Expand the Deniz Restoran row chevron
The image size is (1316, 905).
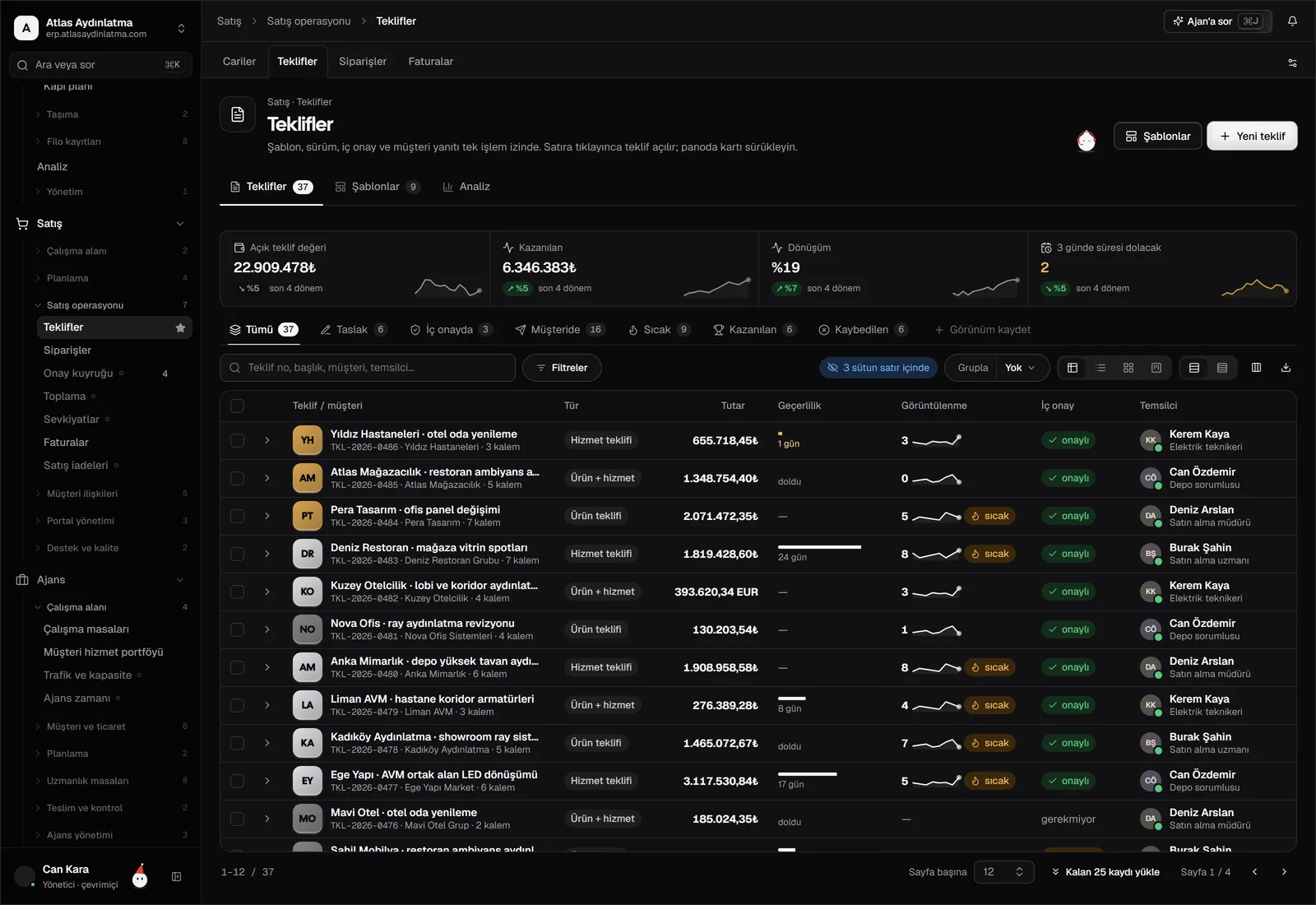pyautogui.click(x=267, y=554)
